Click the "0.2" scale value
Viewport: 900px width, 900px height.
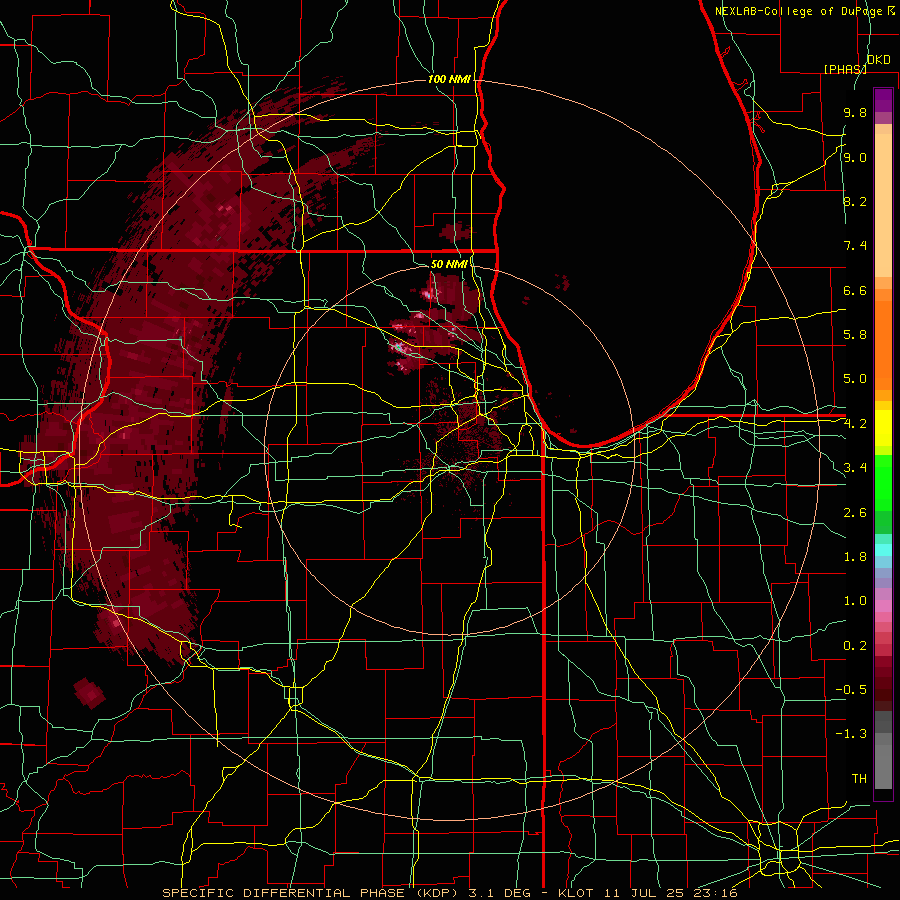click(855, 645)
